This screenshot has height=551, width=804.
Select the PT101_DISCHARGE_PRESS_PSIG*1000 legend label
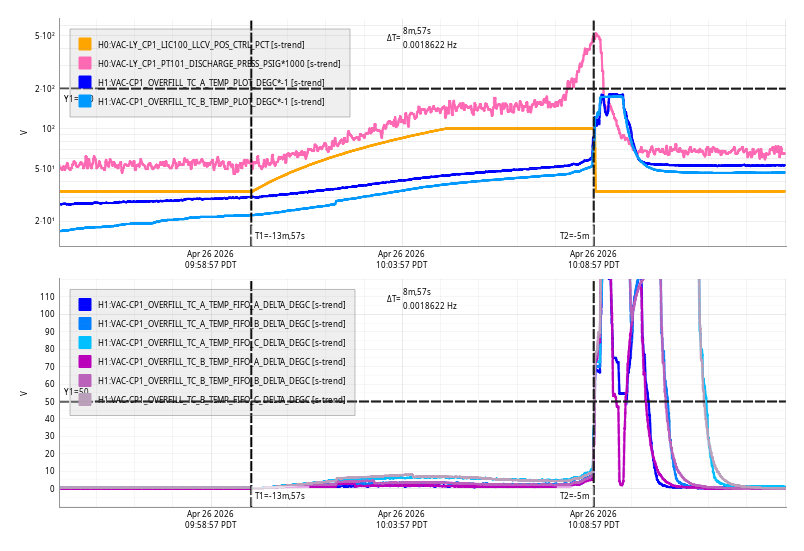pyautogui.click(x=219, y=64)
